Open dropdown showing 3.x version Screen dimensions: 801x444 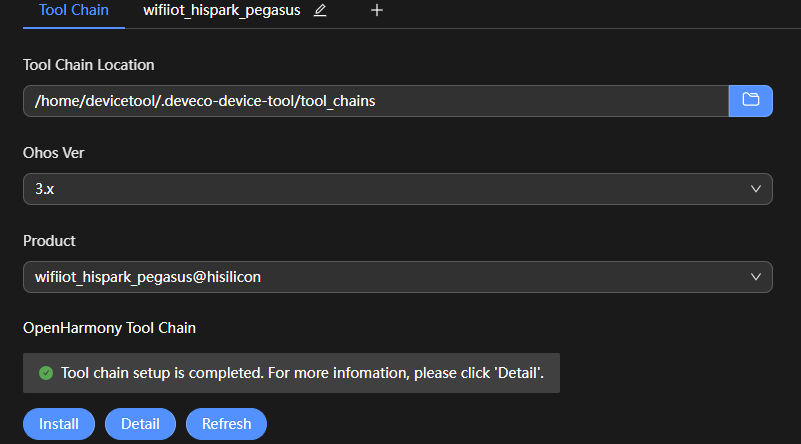pyautogui.click(x=390, y=189)
